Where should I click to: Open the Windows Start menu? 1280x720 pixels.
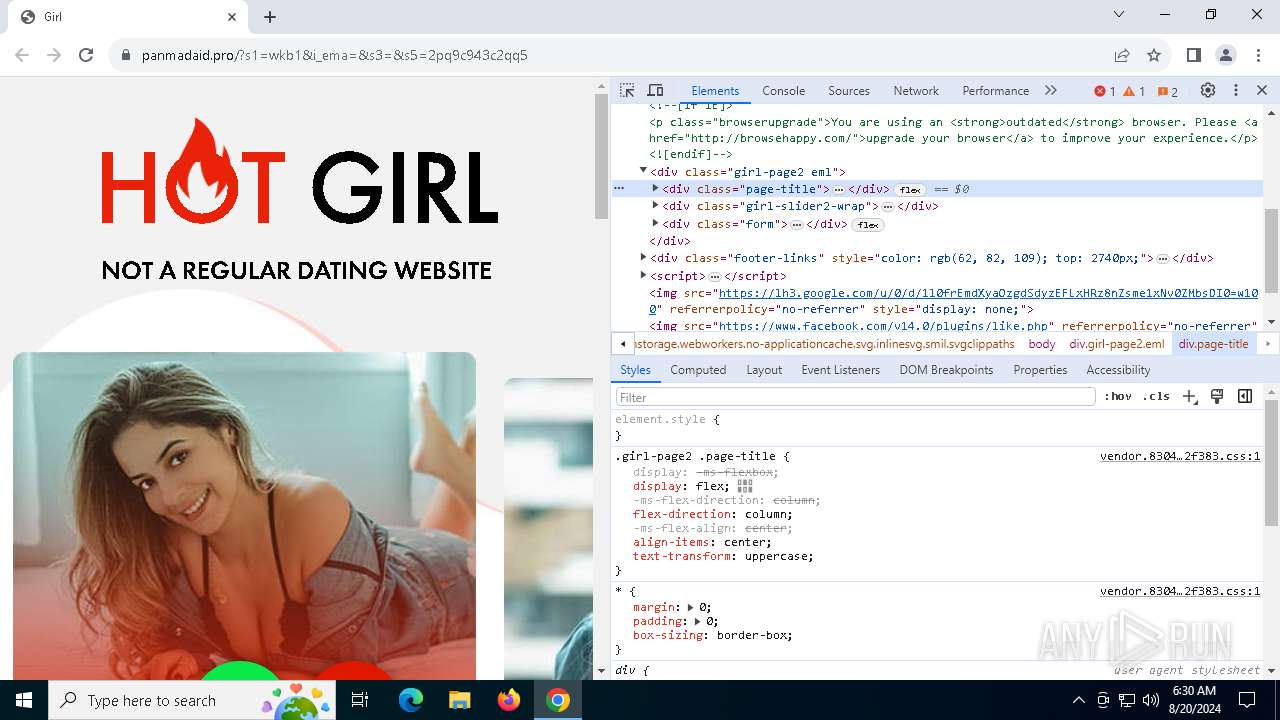pyautogui.click(x=24, y=700)
